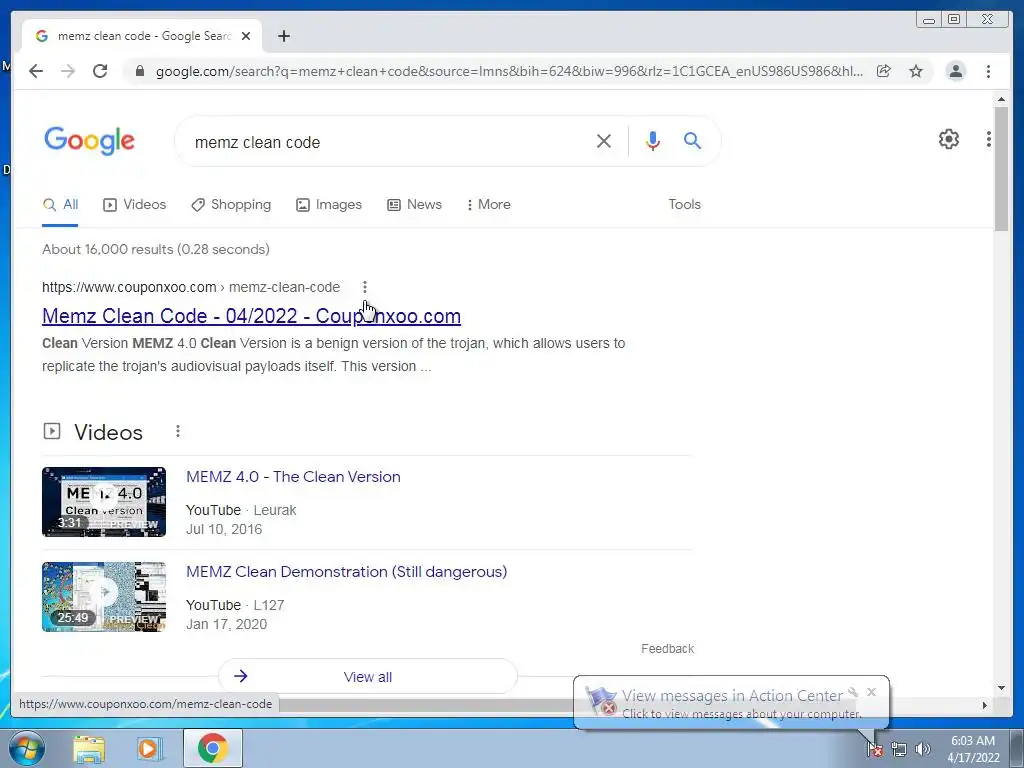Close the Action Center notification balloon
Image resolution: width=1024 pixels, height=768 pixels.
coord(871,692)
